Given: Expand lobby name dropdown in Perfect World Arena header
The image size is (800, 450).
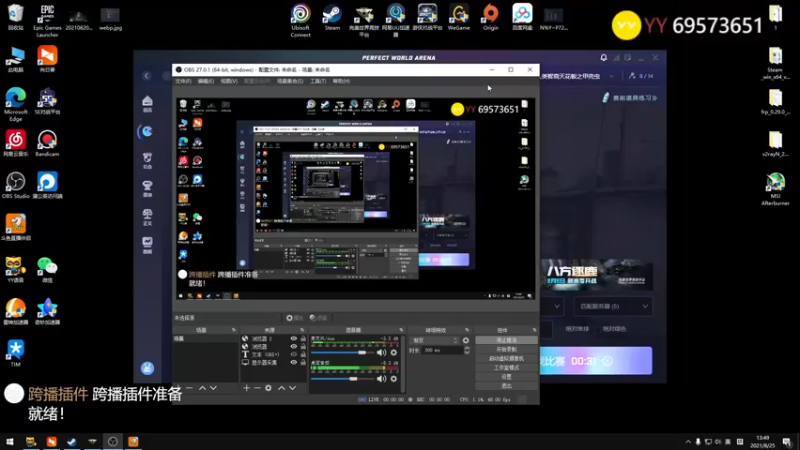Looking at the screenshot, I should click(x=611, y=76).
